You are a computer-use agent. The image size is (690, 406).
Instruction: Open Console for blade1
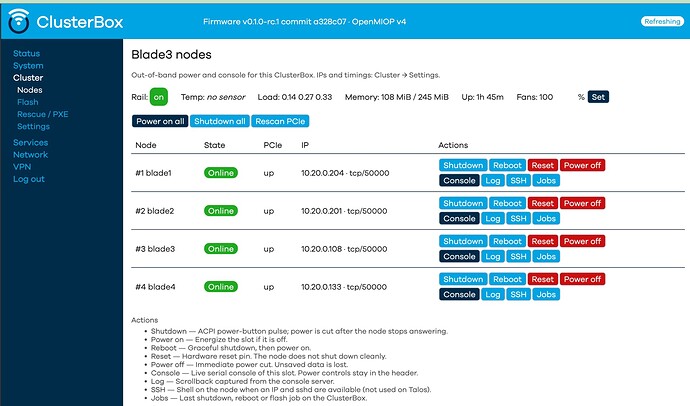click(459, 181)
